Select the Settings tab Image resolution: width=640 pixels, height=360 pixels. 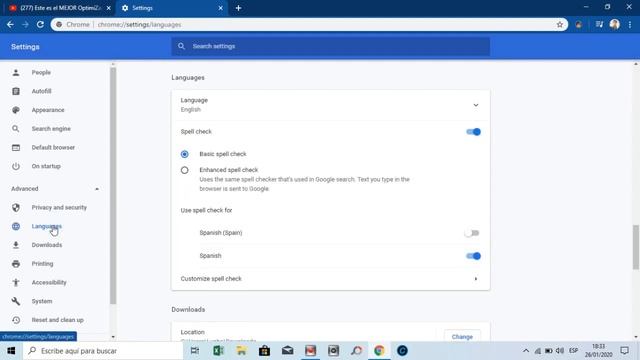click(171, 8)
